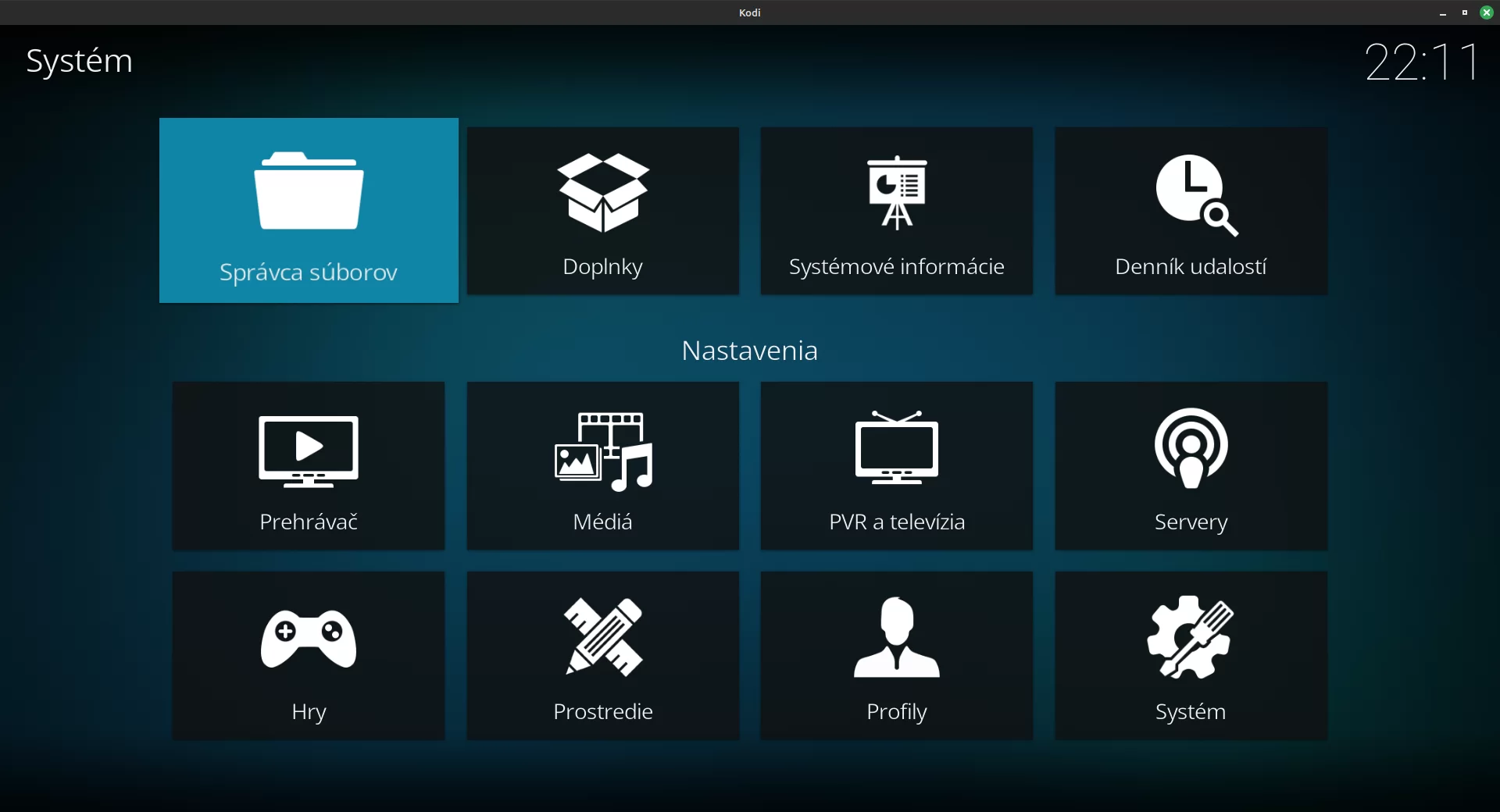Screen dimensions: 1500x812
Task: Open Médiá settings icon
Action: point(603,452)
